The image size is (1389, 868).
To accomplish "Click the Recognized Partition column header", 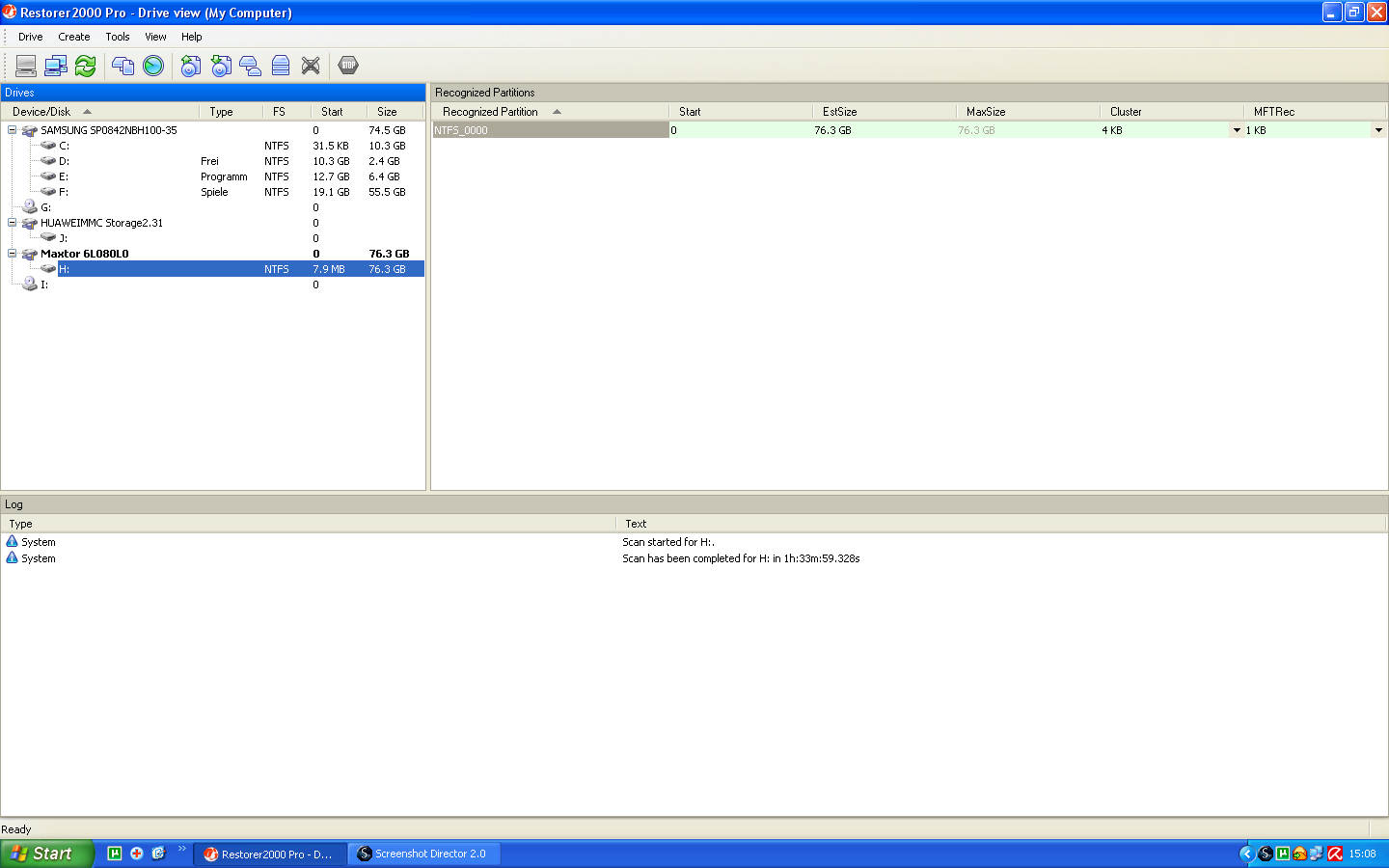I will [550, 112].
